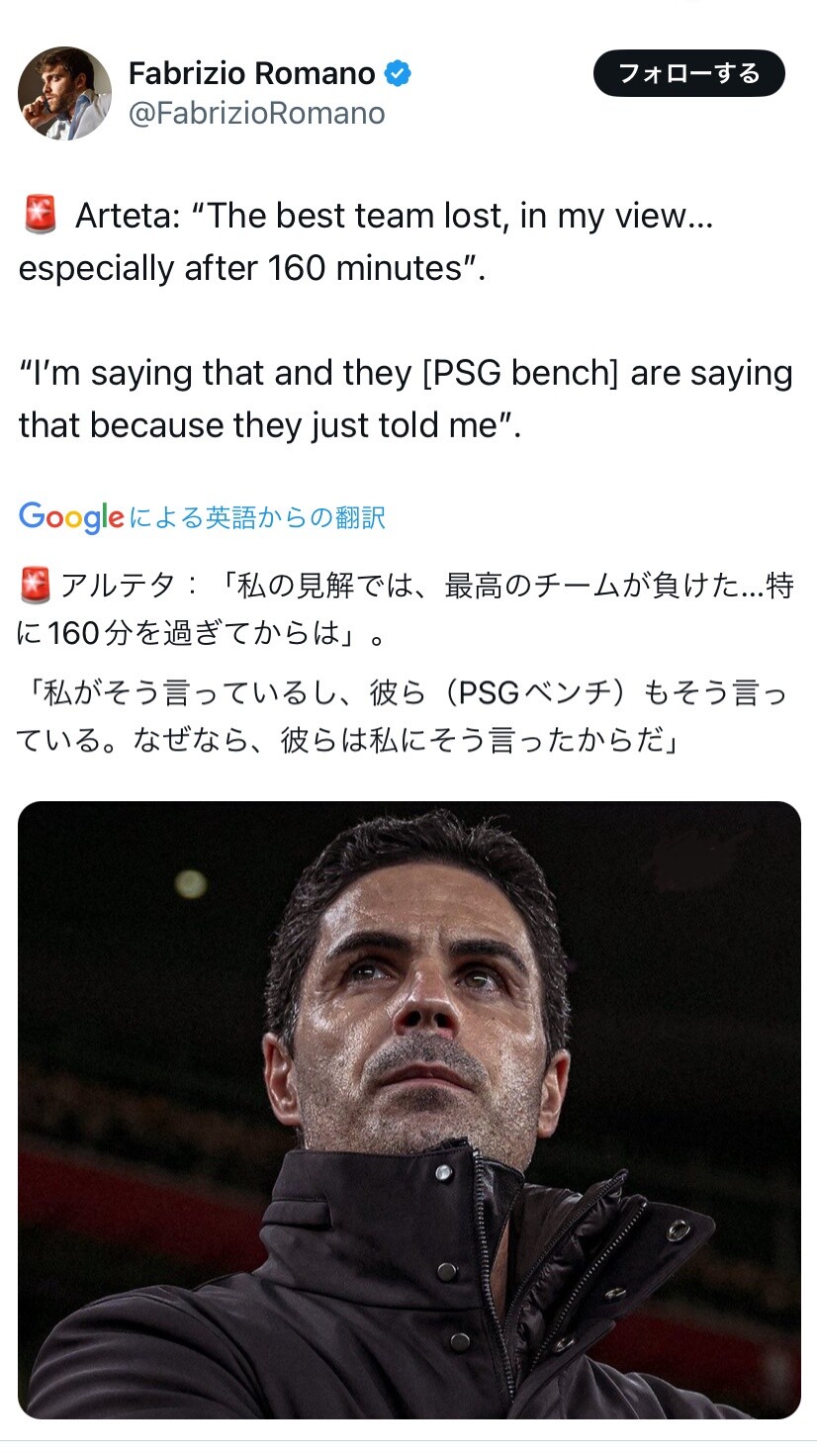This screenshot has height=1456, width=817.
Task: Click the word "Arteta:" in the tweet
Action: tap(128, 216)
